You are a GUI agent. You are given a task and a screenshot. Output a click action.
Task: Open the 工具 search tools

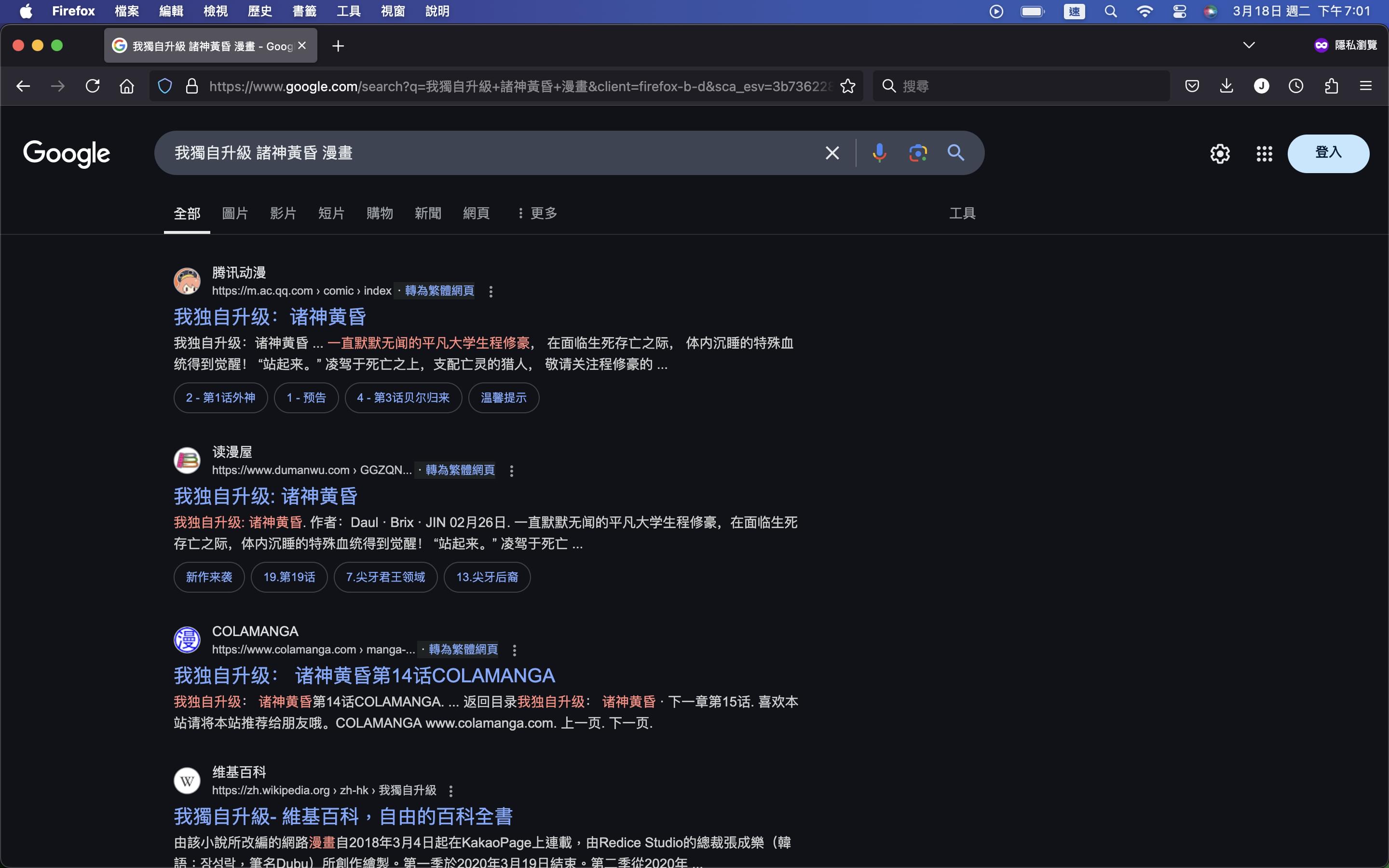(x=963, y=214)
